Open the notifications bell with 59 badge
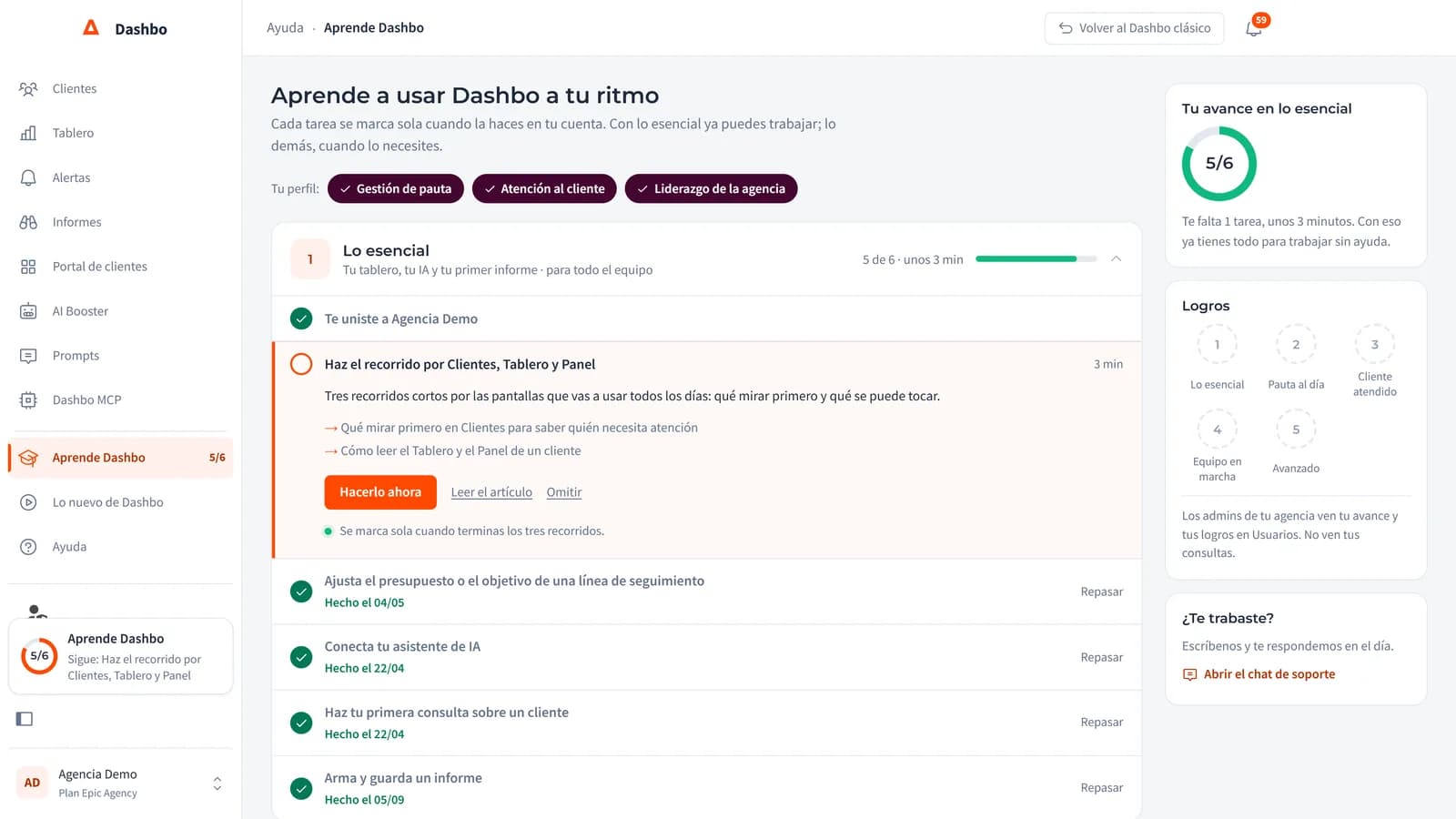The height and width of the screenshot is (819, 1456). (1255, 27)
